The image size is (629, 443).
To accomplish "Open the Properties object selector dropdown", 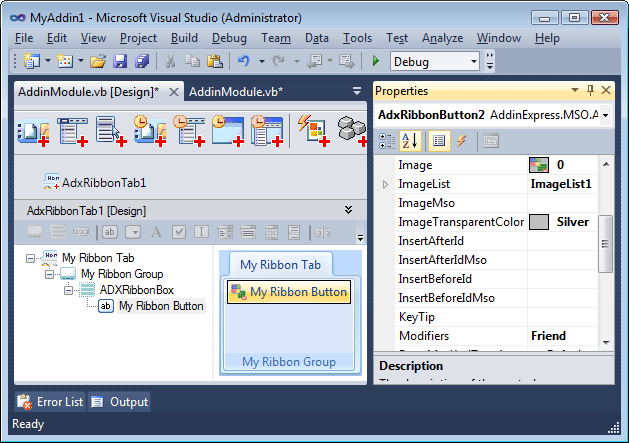I will pos(605,115).
